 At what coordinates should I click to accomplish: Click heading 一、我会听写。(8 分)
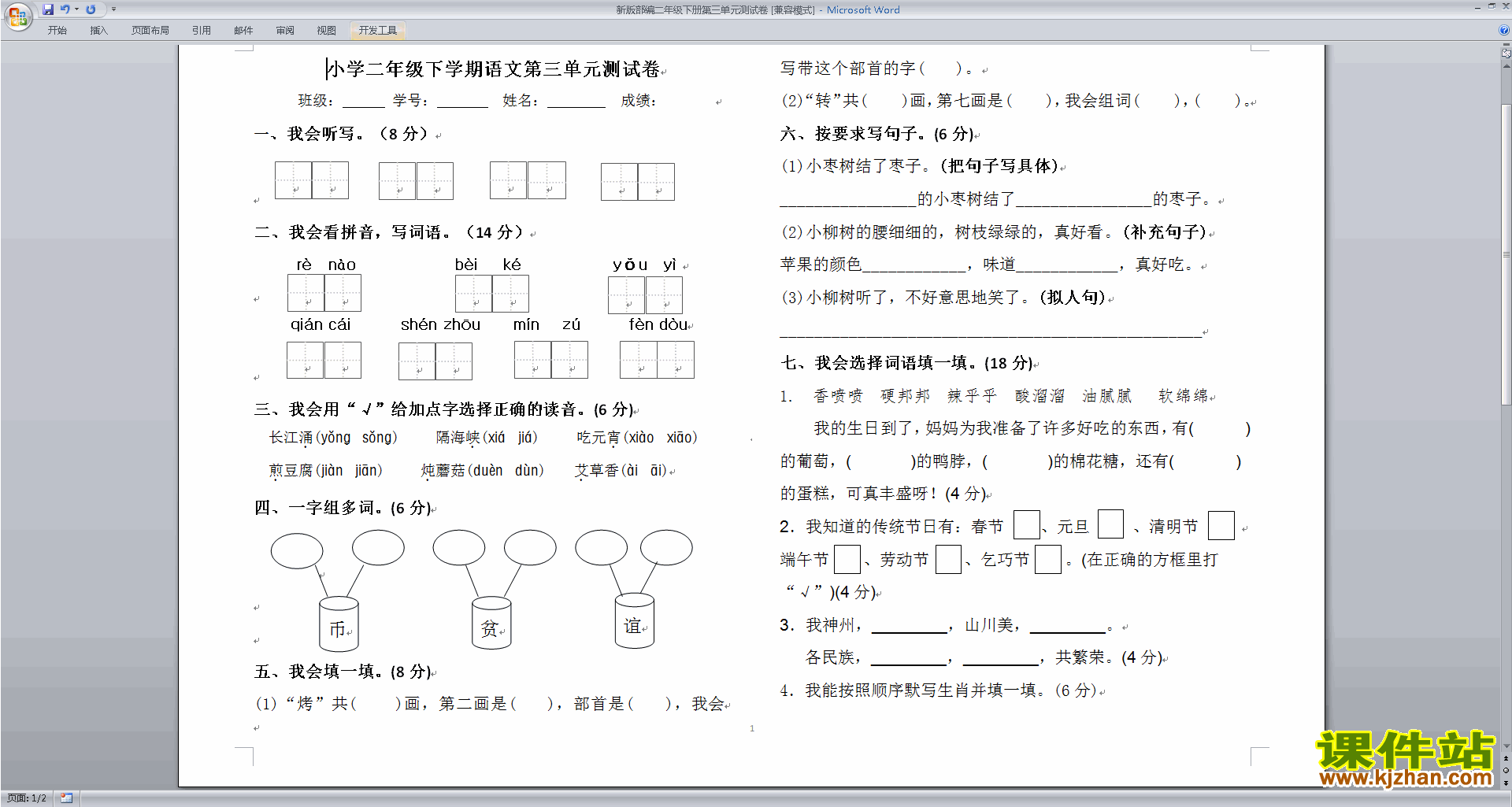(341, 134)
